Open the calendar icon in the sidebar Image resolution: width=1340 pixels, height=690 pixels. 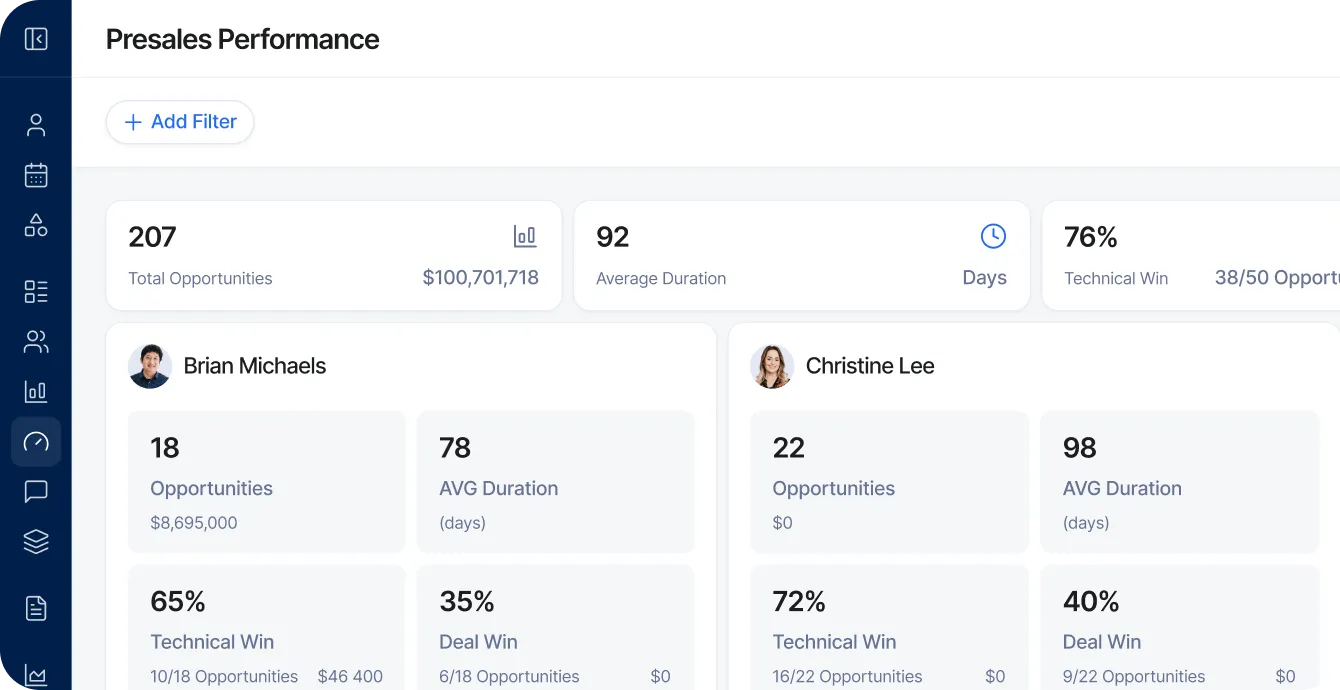[36, 174]
